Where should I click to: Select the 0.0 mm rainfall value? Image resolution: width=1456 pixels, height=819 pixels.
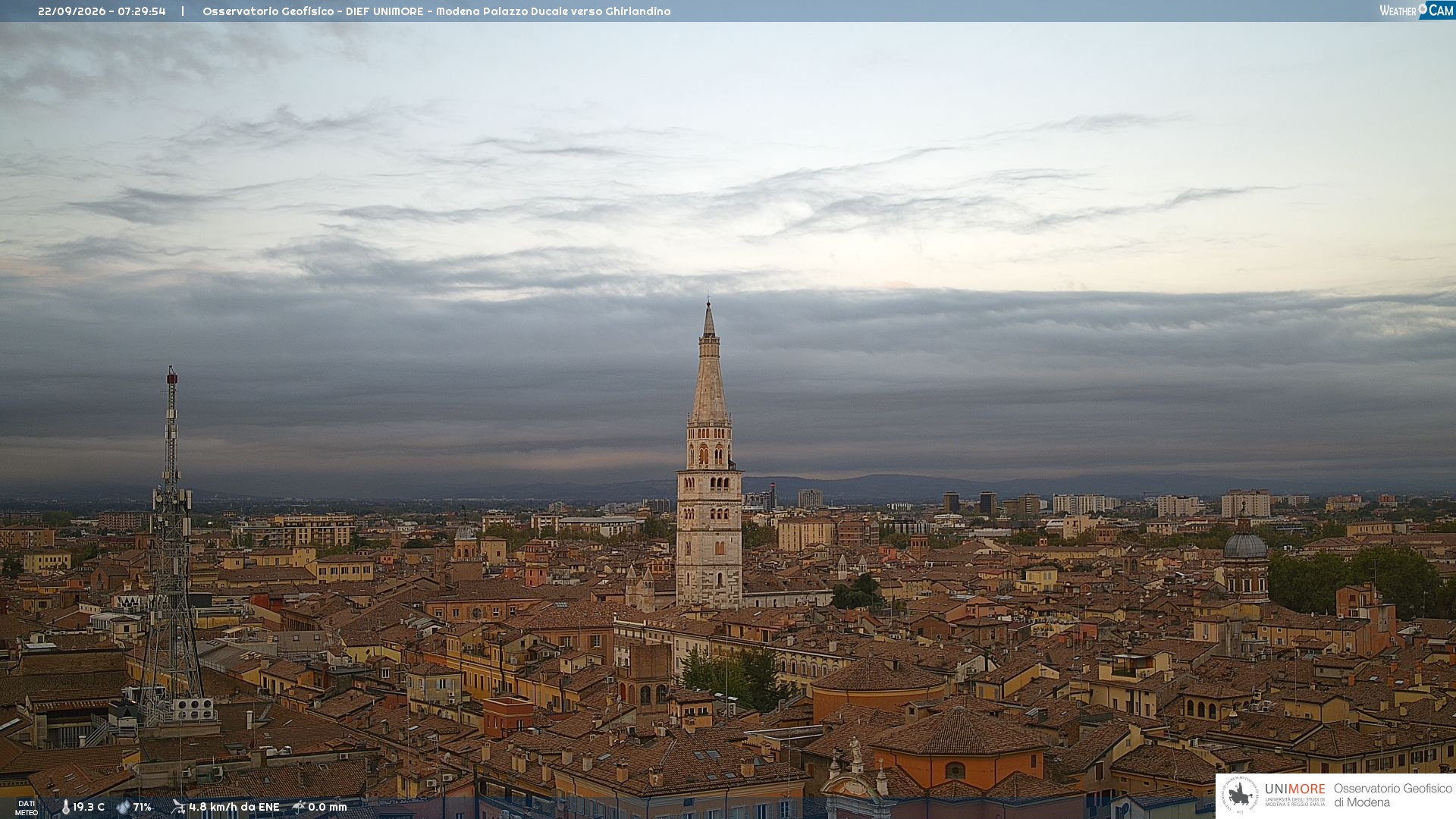point(328,808)
